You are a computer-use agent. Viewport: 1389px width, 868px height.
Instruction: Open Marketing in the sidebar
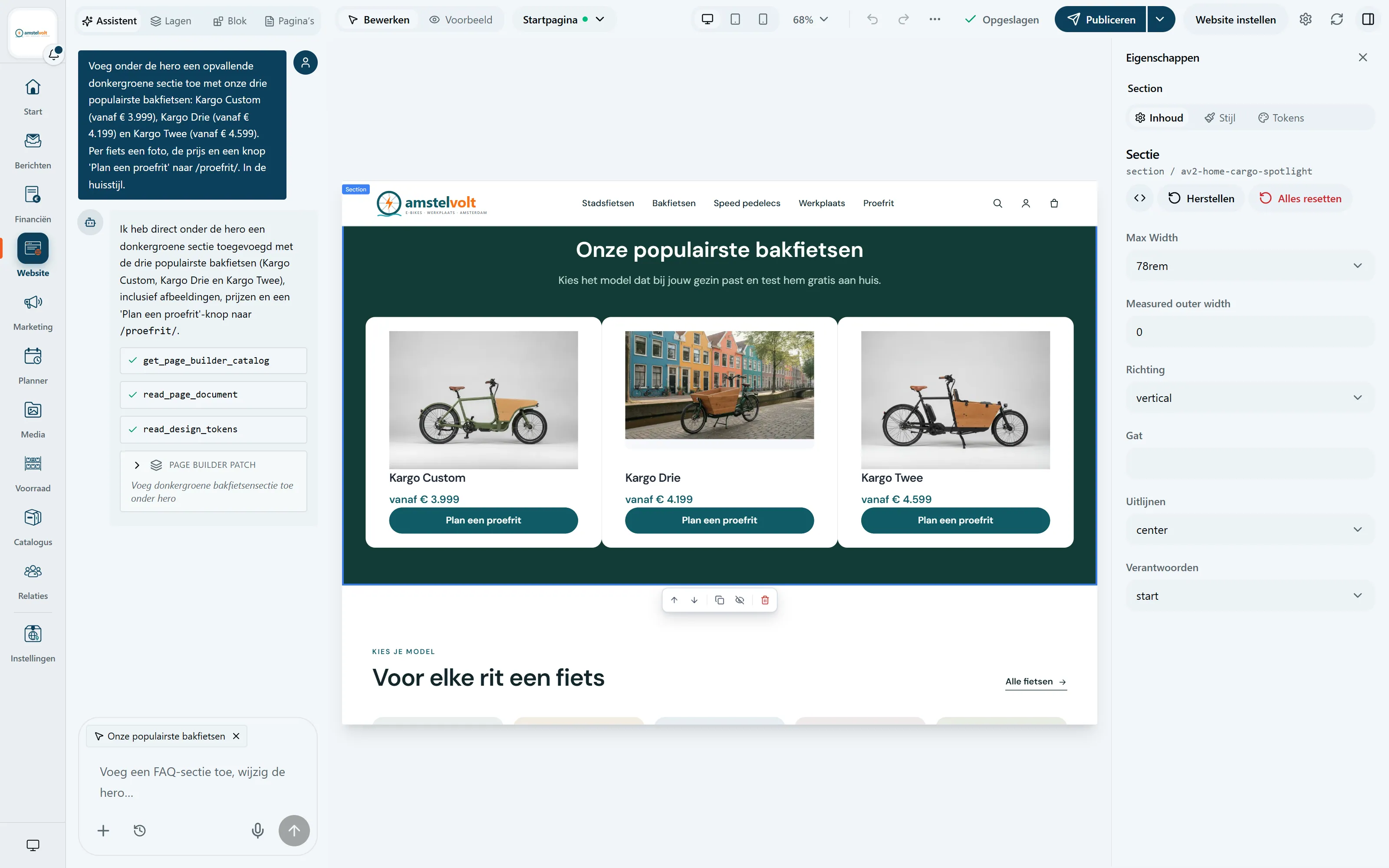point(33,312)
